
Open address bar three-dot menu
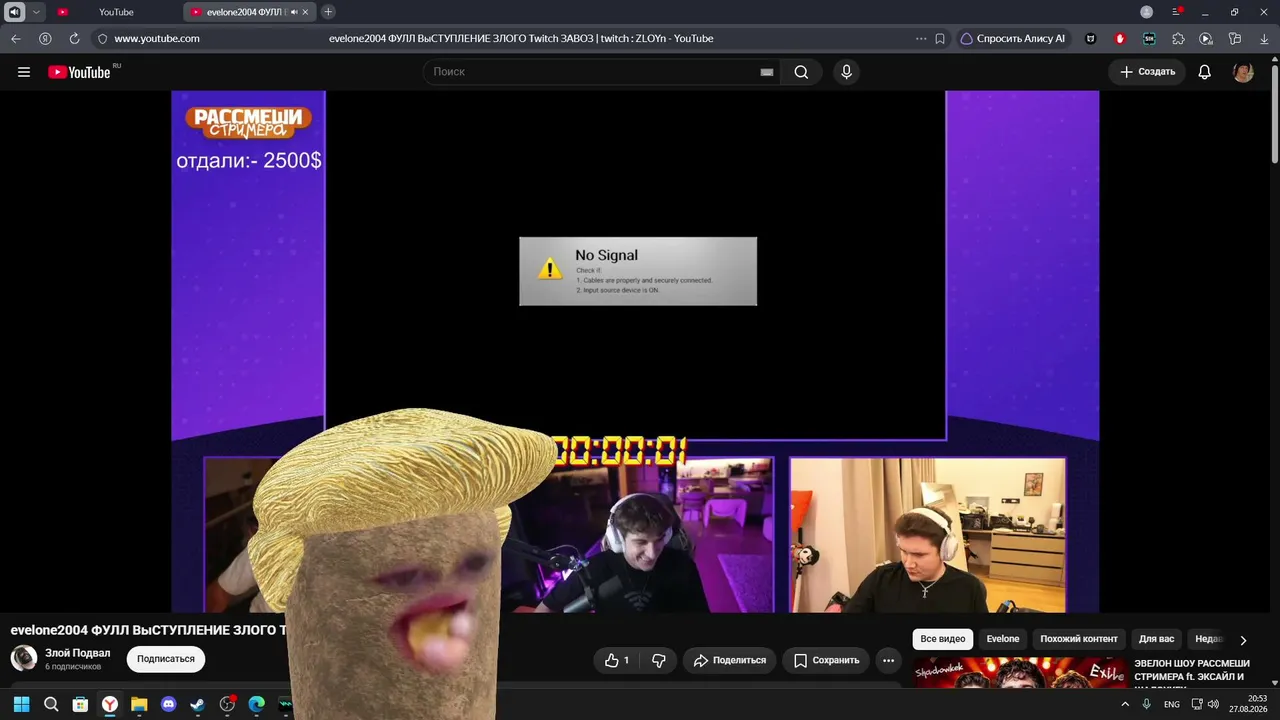[x=921, y=39]
